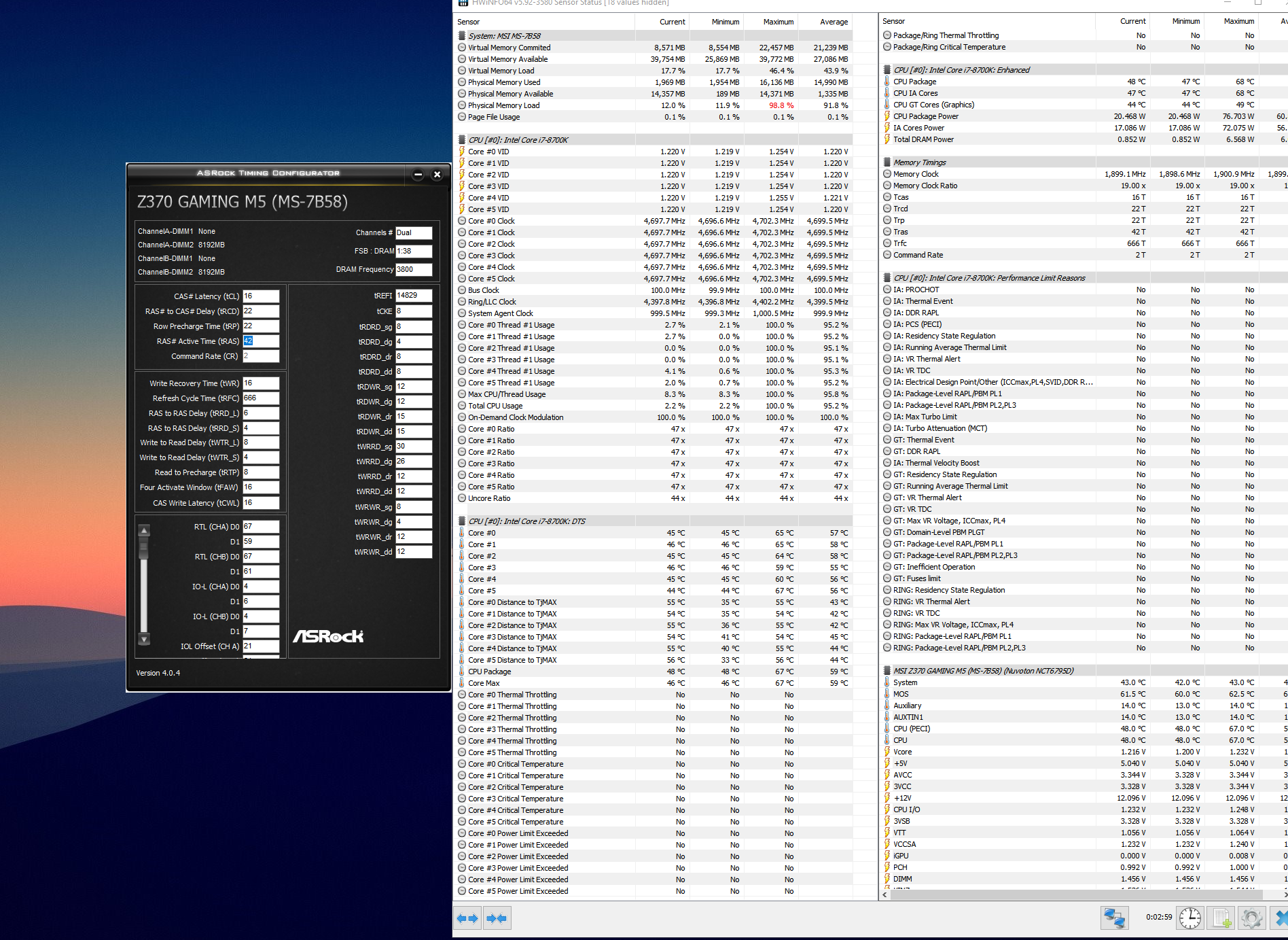Click the left arrow of HWiNFO horizontal scrollbar
The width and height of the screenshot is (1288, 940).
tap(884, 895)
